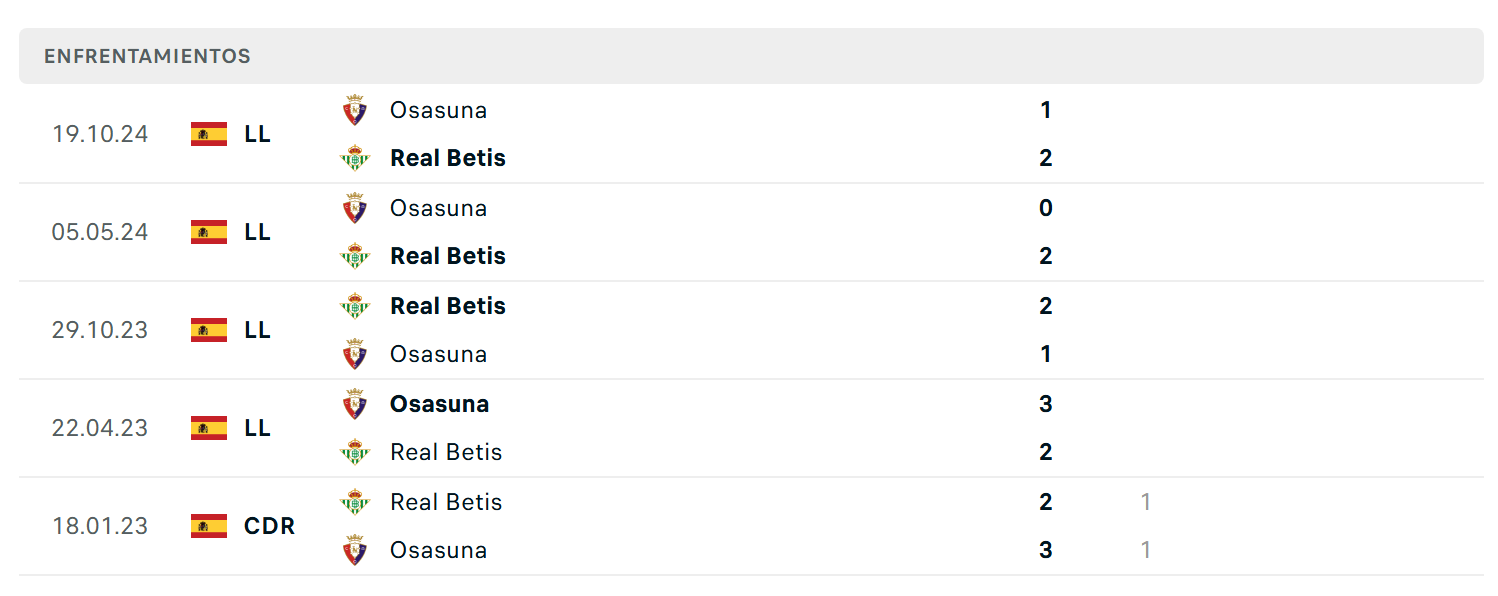Click Spain flag next to CDR label
1498x596 pixels.
[x=209, y=526]
